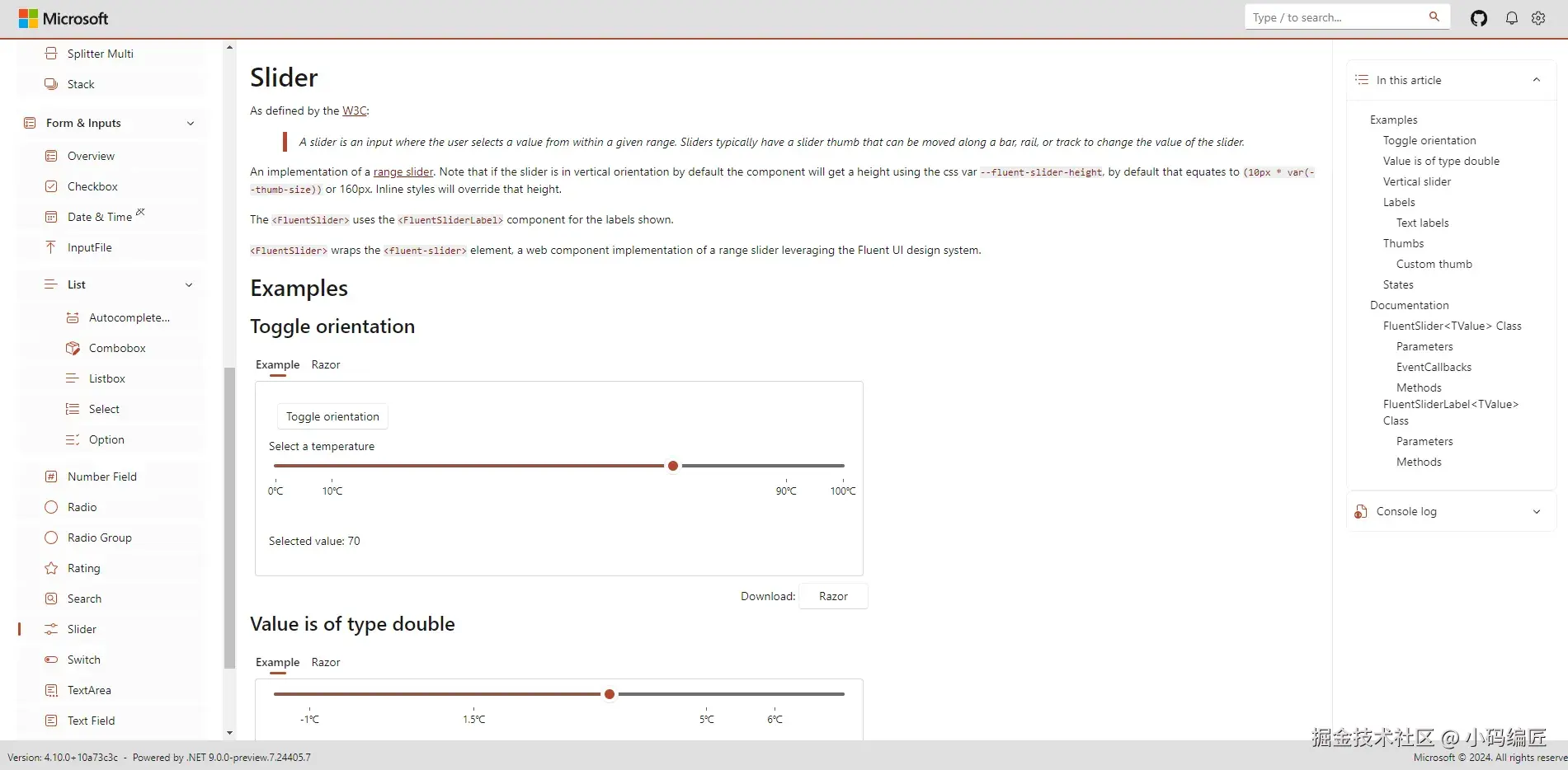The height and width of the screenshot is (770, 1568).
Task: Click the Autocomplete icon in sidebar
Action: point(73,317)
